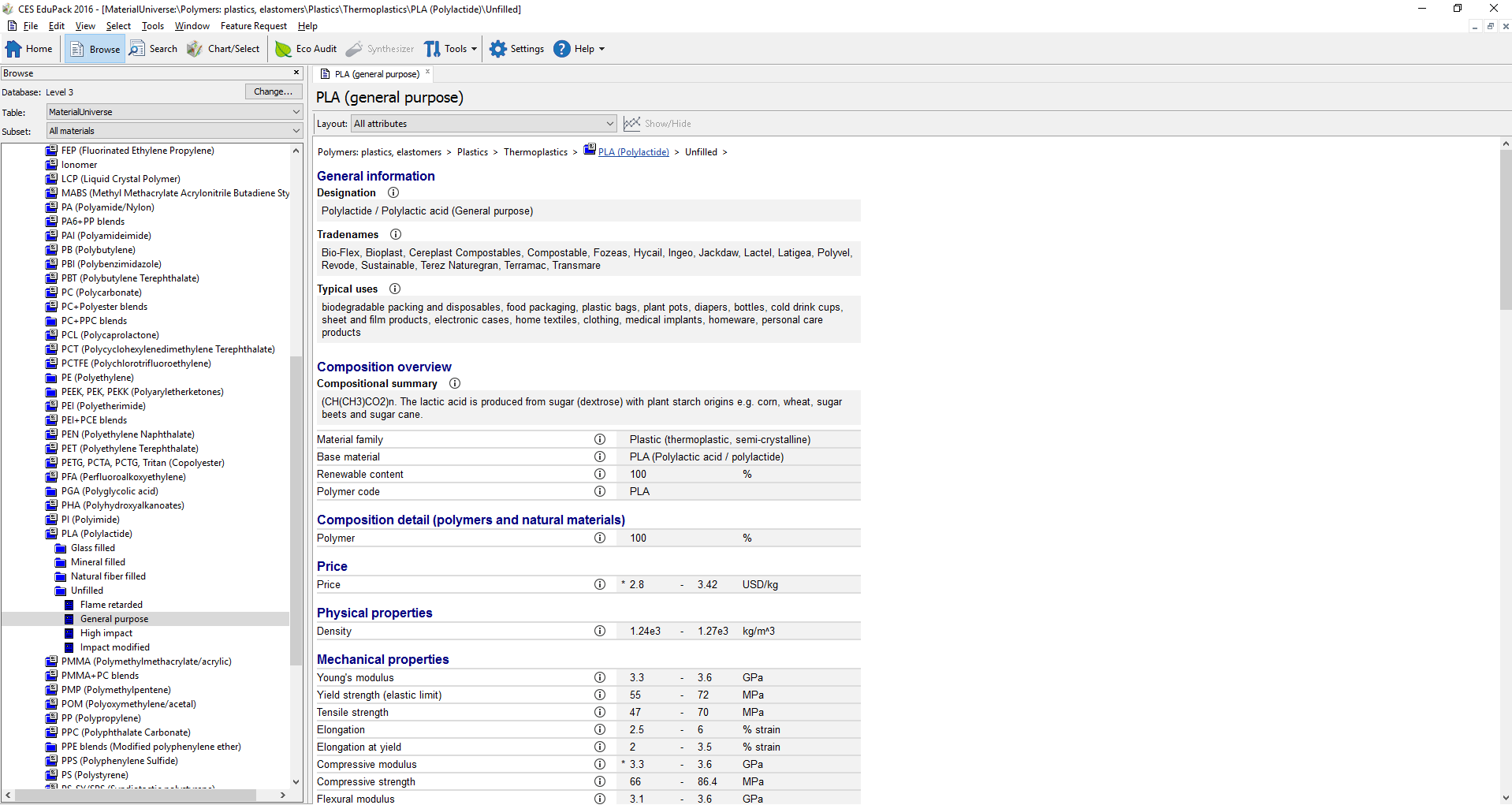Open the Settings gear
1512x805 pixels.
click(x=517, y=49)
